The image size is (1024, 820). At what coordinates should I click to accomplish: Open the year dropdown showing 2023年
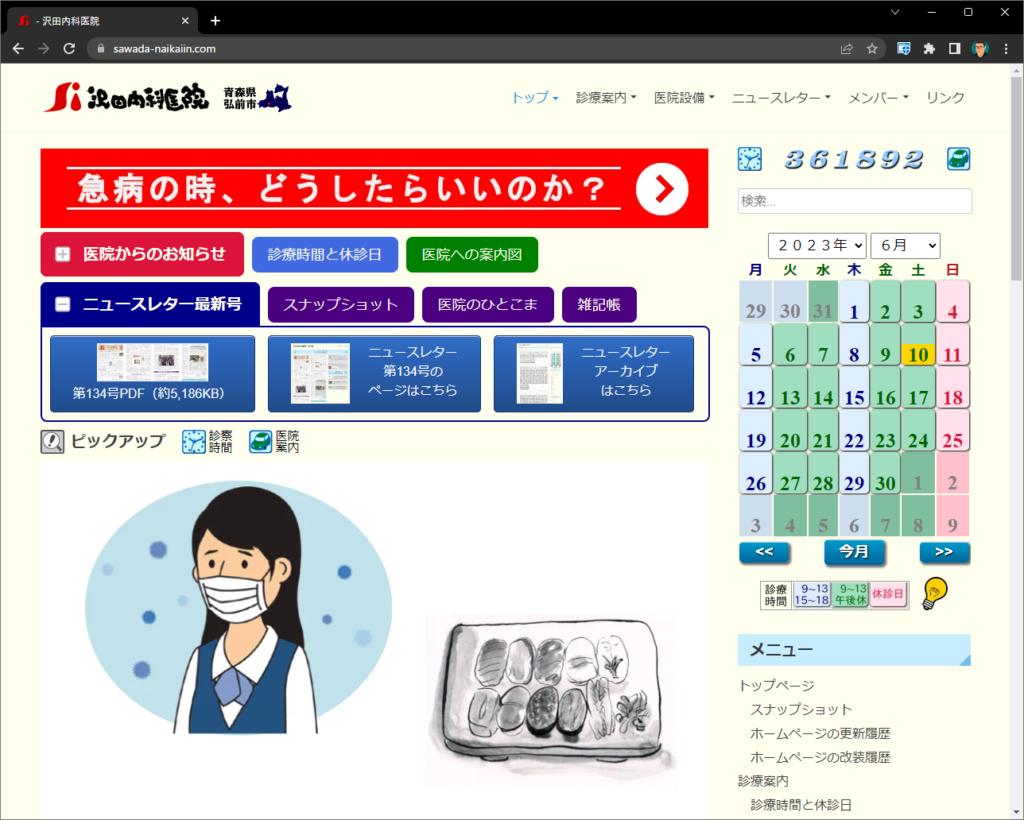coord(816,245)
